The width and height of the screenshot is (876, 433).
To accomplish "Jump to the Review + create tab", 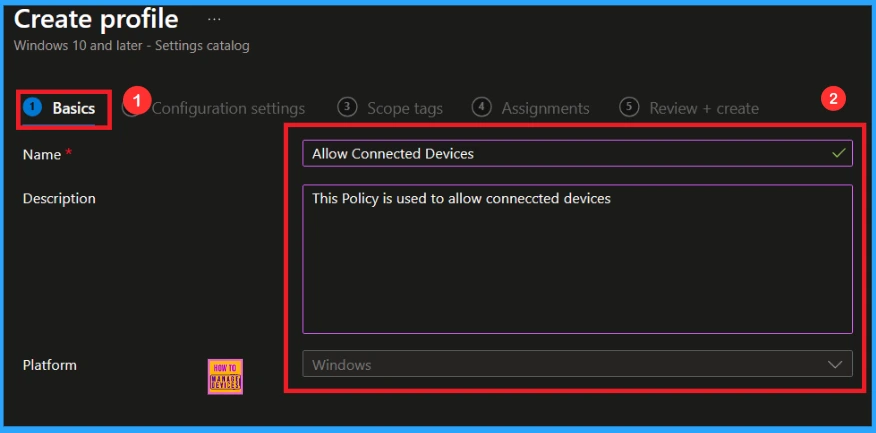I will 703,108.
